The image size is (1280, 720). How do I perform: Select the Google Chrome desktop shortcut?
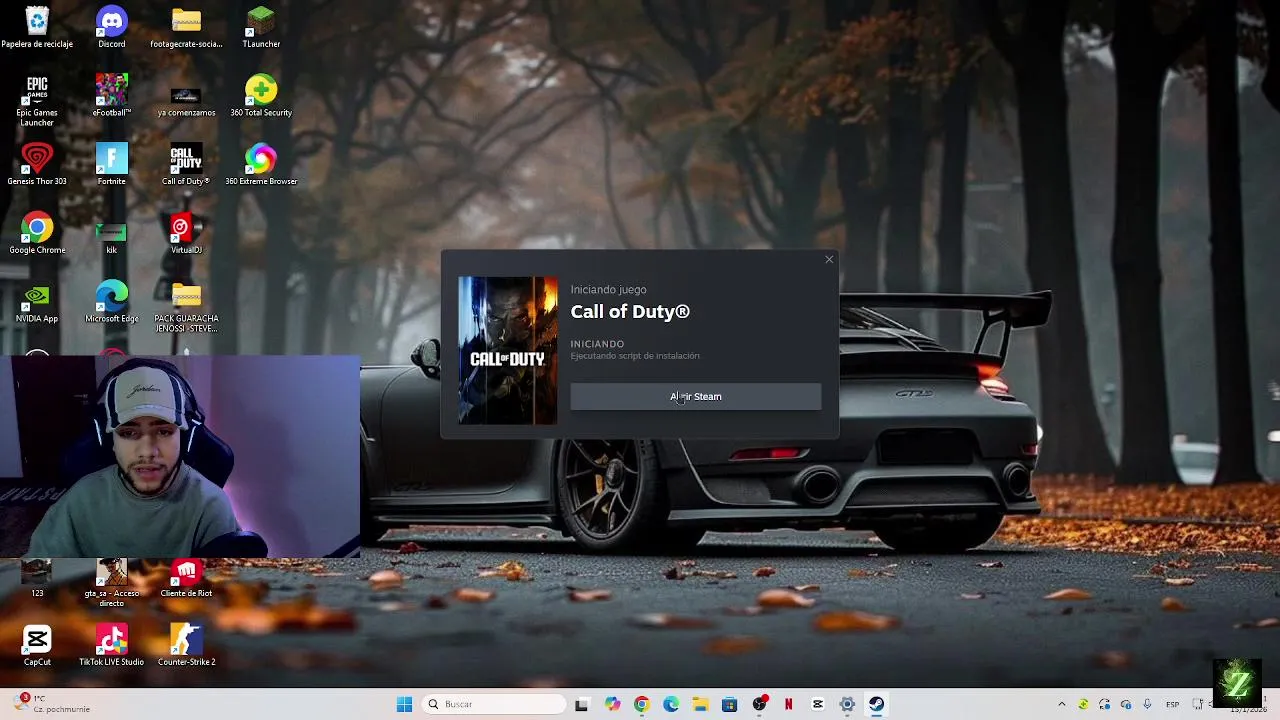[x=37, y=234]
